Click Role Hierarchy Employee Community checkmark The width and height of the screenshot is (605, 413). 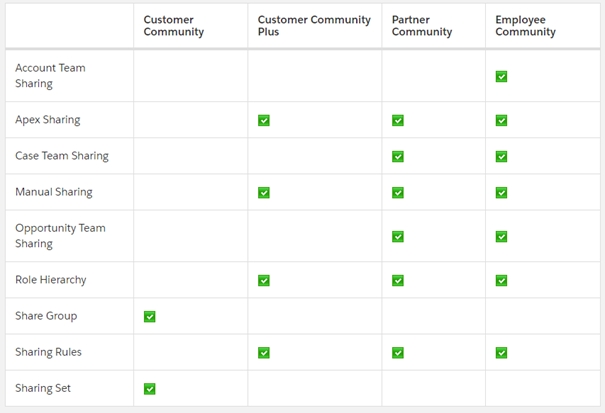coord(501,280)
